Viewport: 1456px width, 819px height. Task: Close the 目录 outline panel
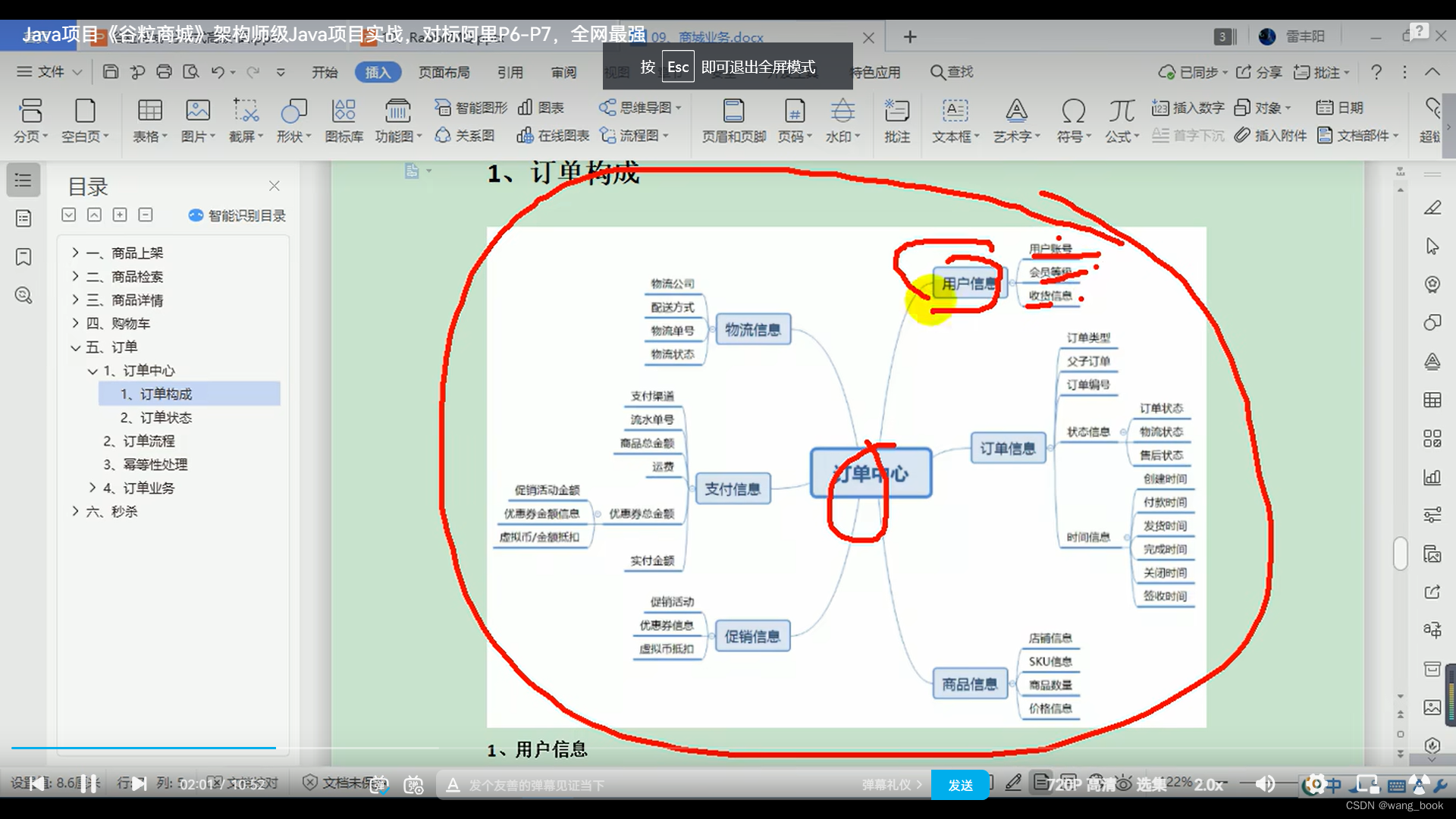click(275, 186)
